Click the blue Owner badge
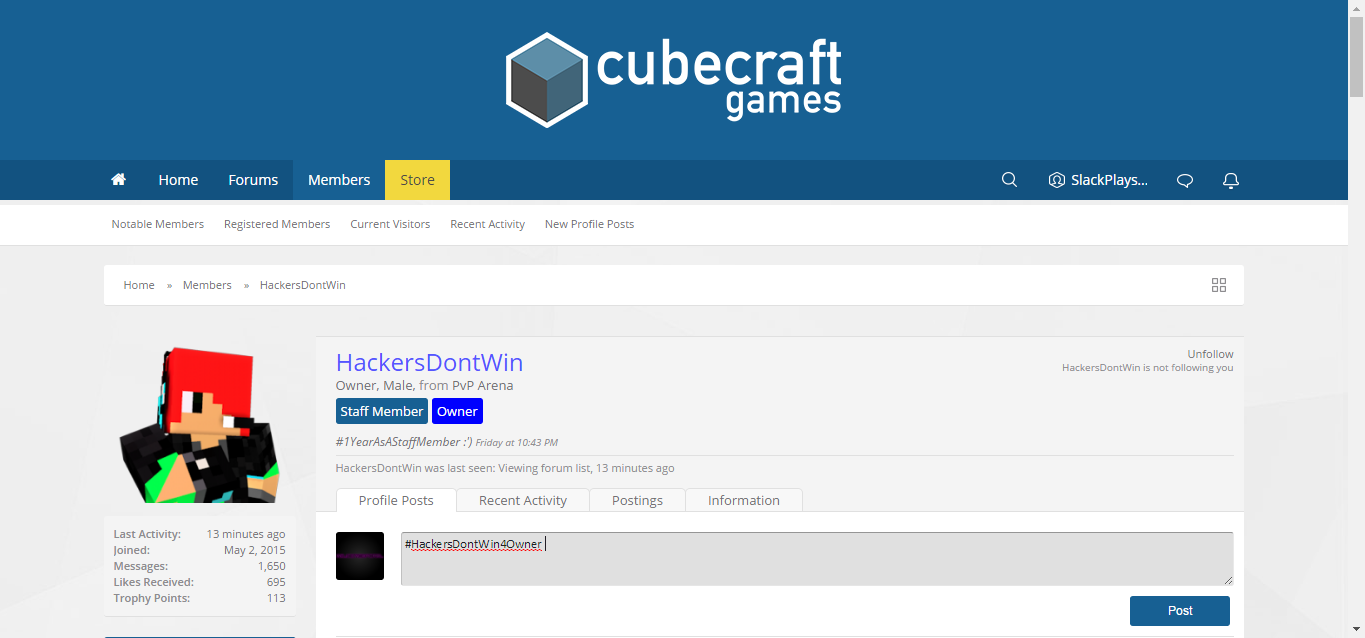The height and width of the screenshot is (638, 1365). pyautogui.click(x=457, y=411)
